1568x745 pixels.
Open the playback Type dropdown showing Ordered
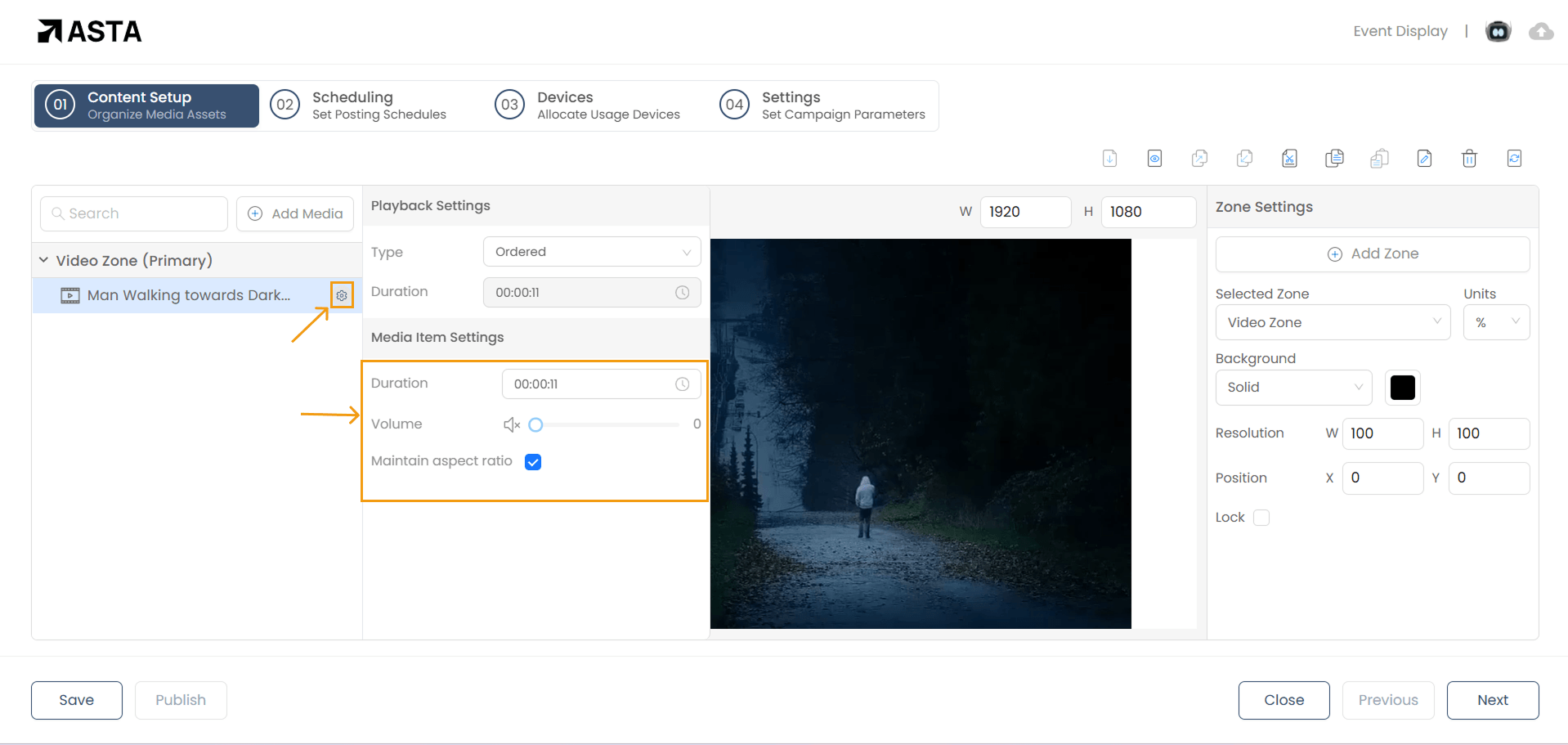tap(592, 252)
